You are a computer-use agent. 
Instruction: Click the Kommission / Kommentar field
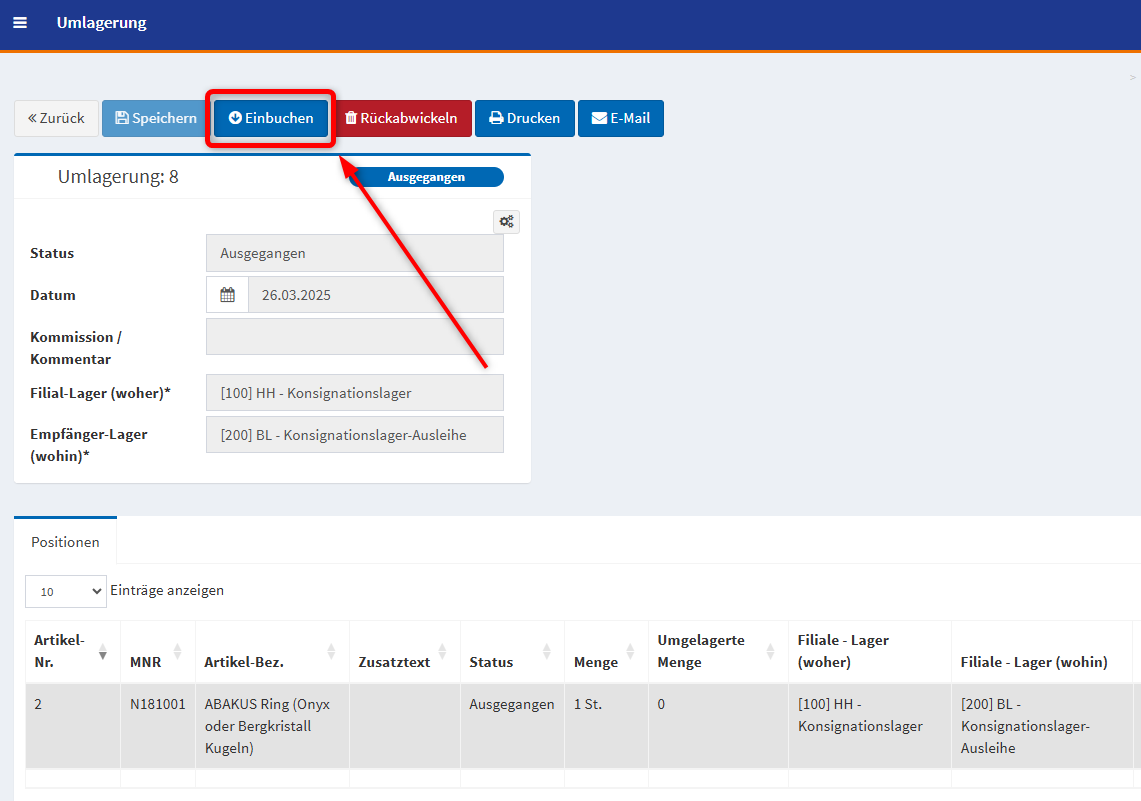tap(354, 337)
